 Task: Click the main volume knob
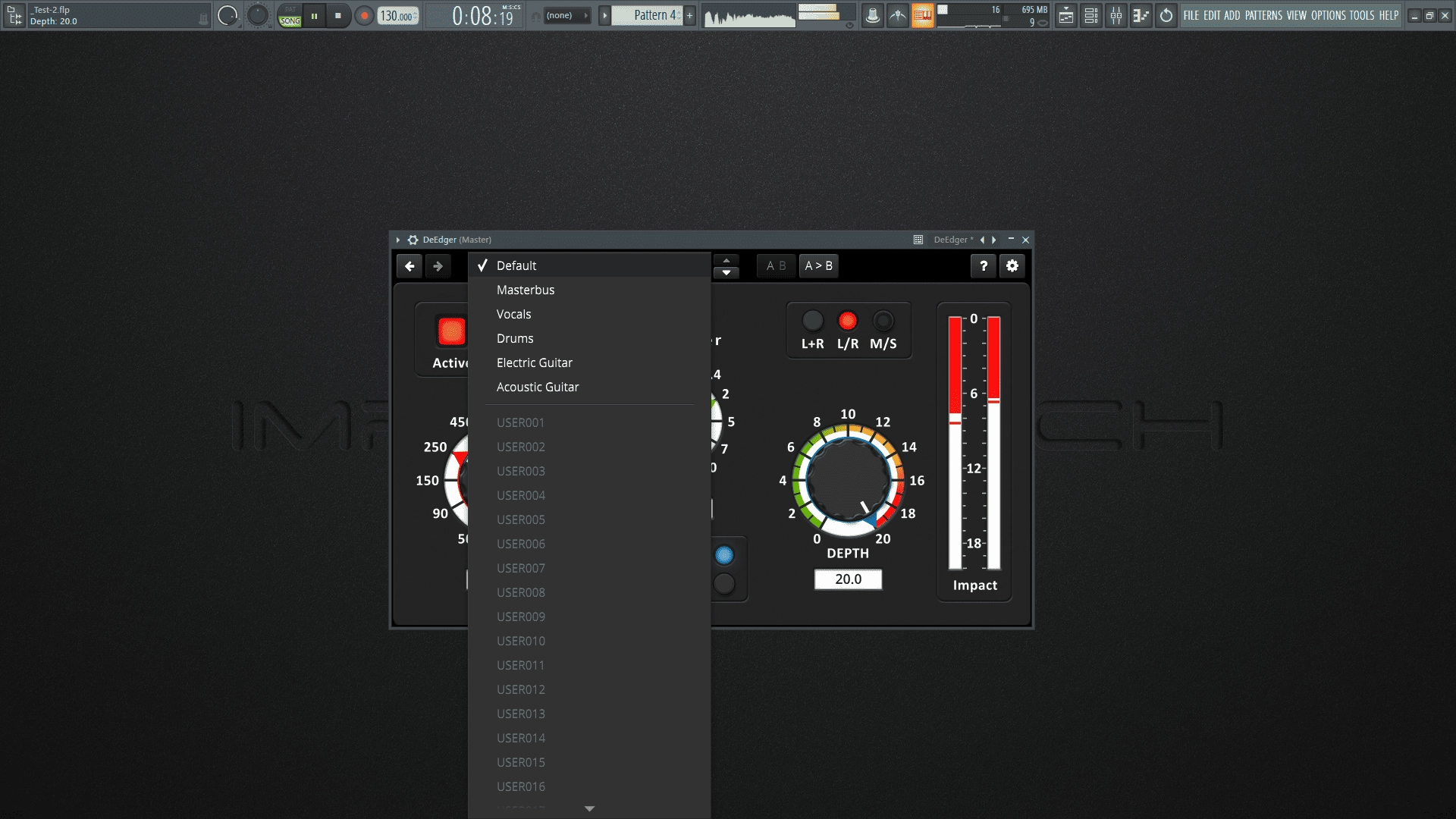(227, 15)
